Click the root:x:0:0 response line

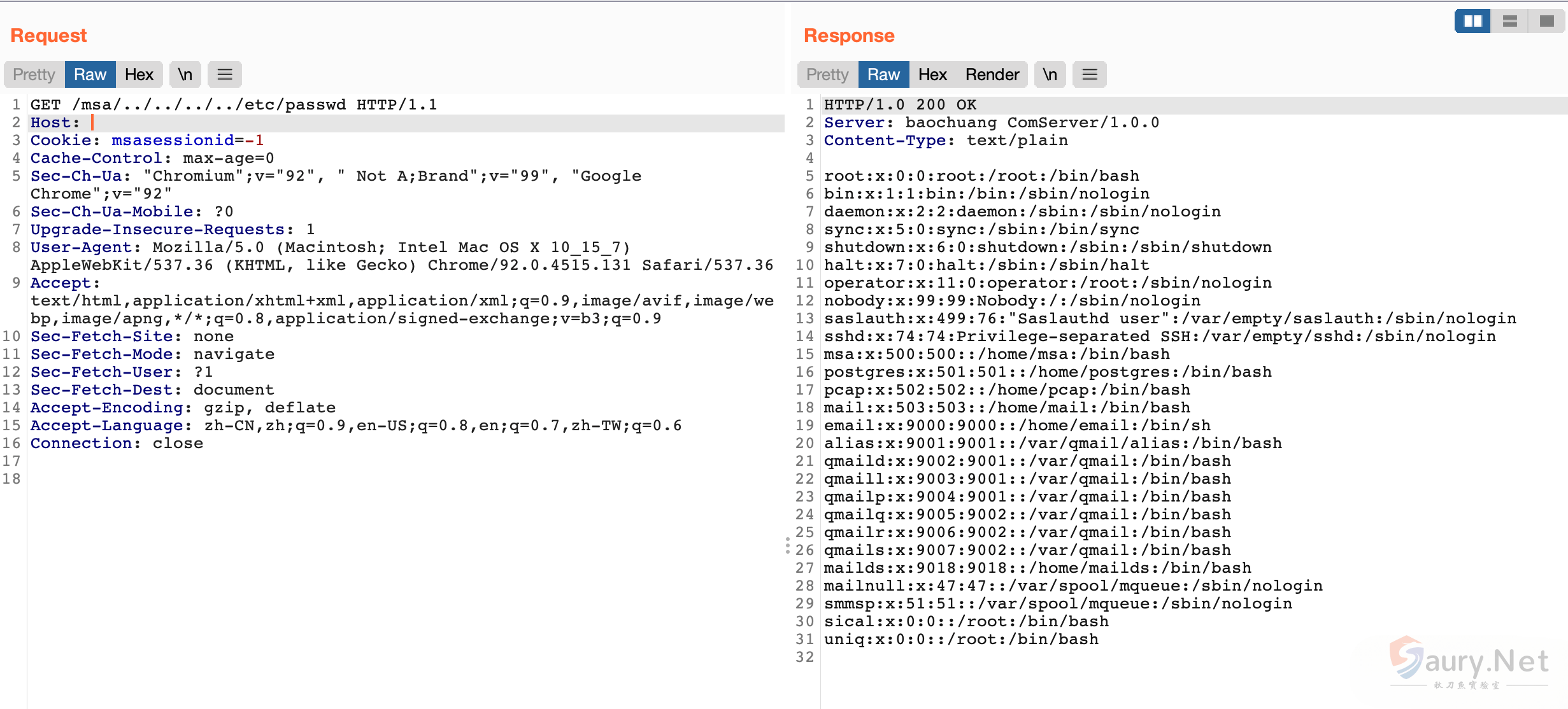point(981,176)
